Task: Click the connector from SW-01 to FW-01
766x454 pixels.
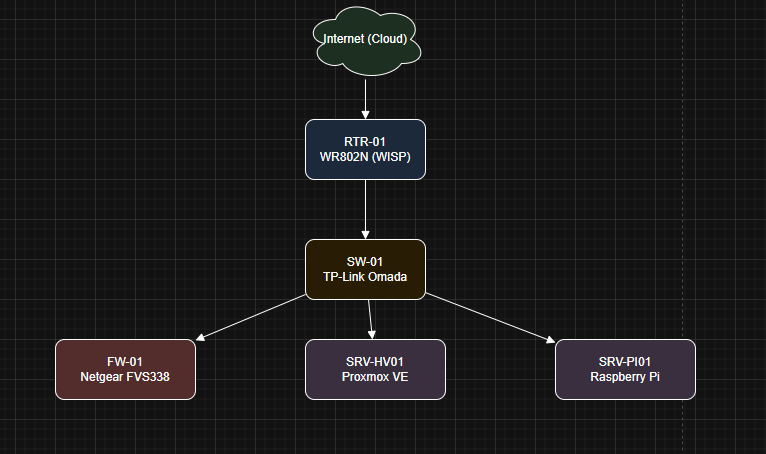Action: 251,317
